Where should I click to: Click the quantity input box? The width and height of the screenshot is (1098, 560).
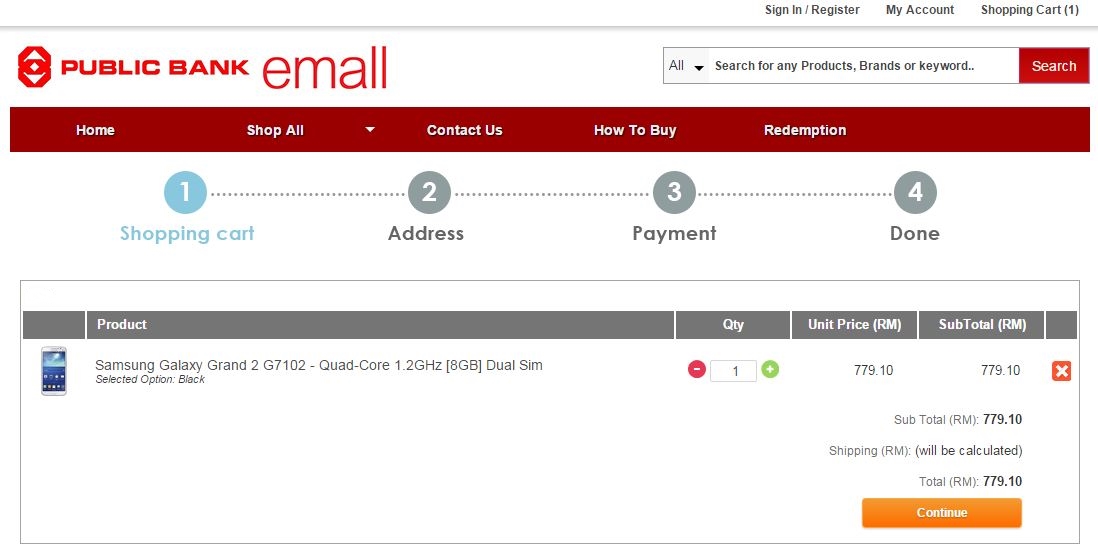(x=733, y=370)
